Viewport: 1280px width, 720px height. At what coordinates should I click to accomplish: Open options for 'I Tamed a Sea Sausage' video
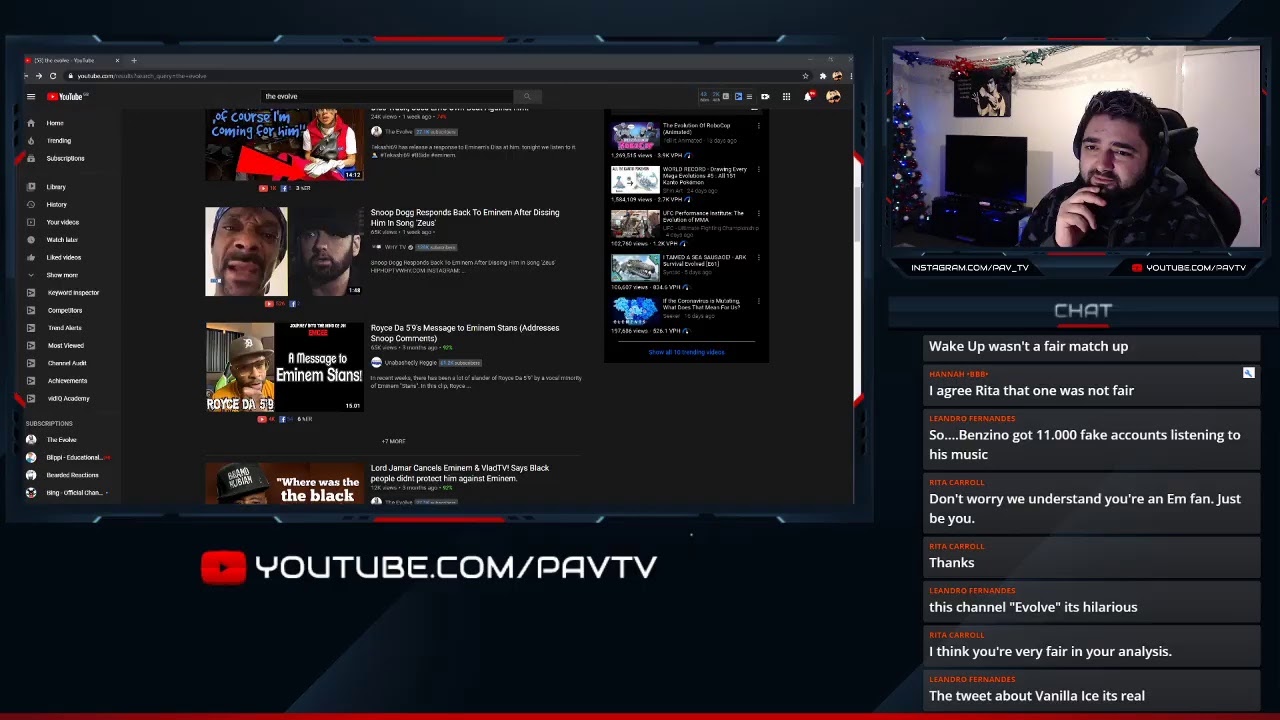click(758, 258)
